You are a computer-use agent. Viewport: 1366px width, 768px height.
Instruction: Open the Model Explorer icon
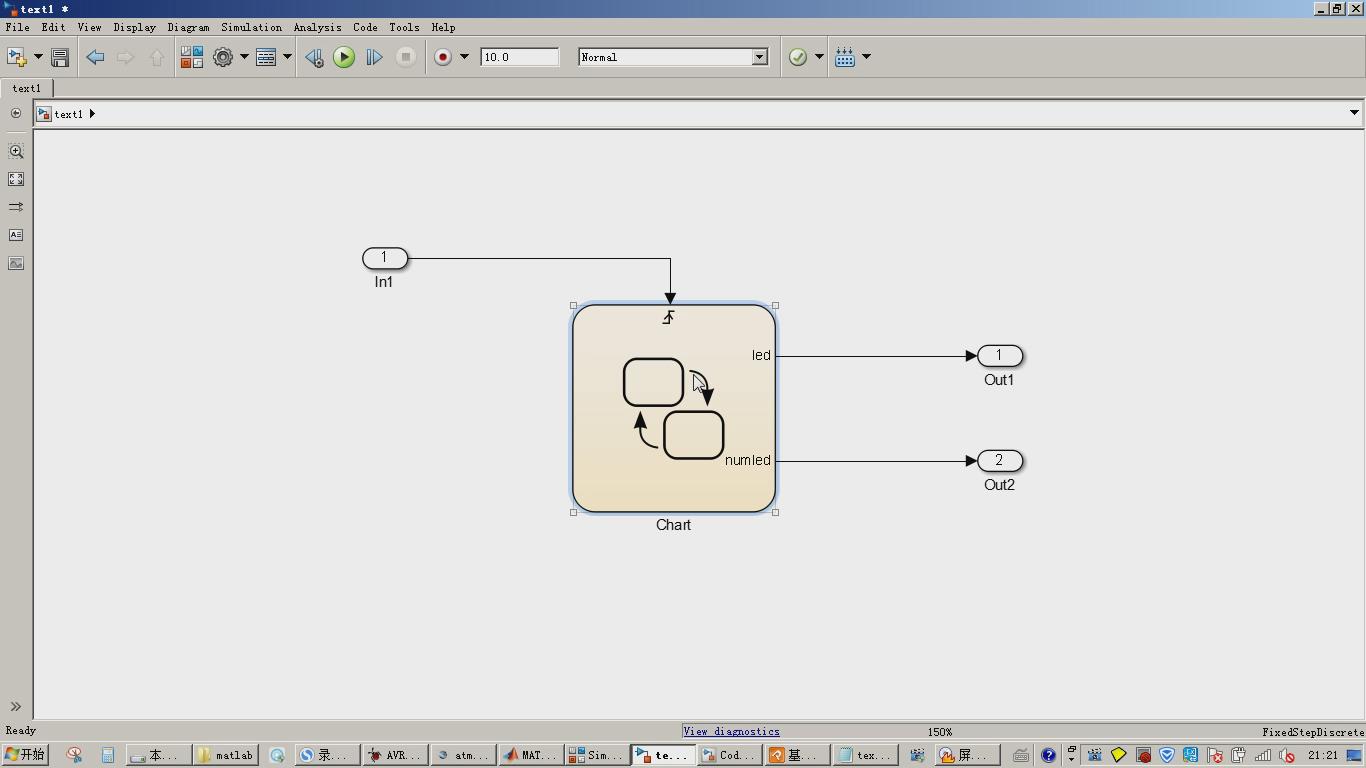[266, 57]
